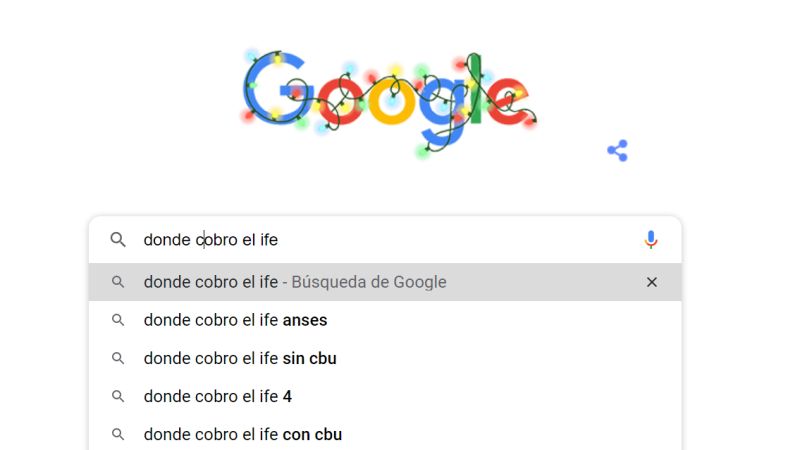Click the magnifier icon beside 'sin cbu' suggestion

tap(118, 358)
